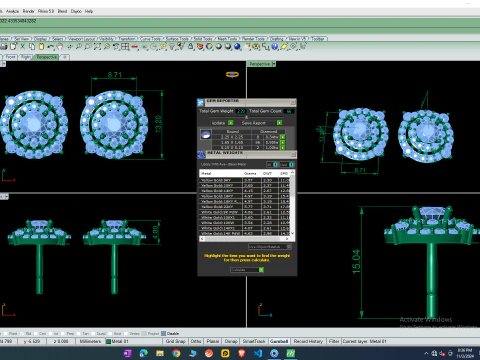The height and width of the screenshot is (360, 480).
Task: Click the Hide objects lightbulb icon
Action: [172, 47]
